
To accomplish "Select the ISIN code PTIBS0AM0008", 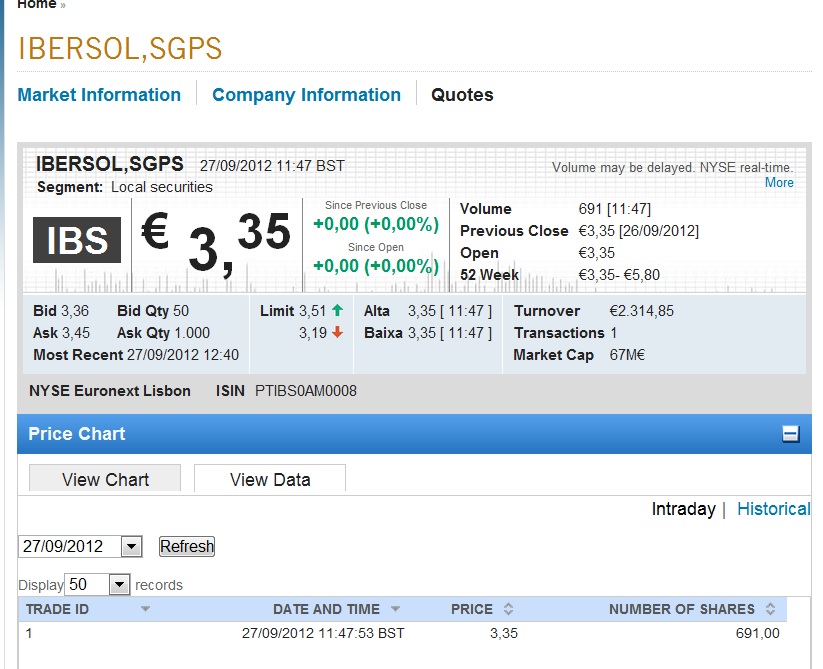I will [x=306, y=391].
